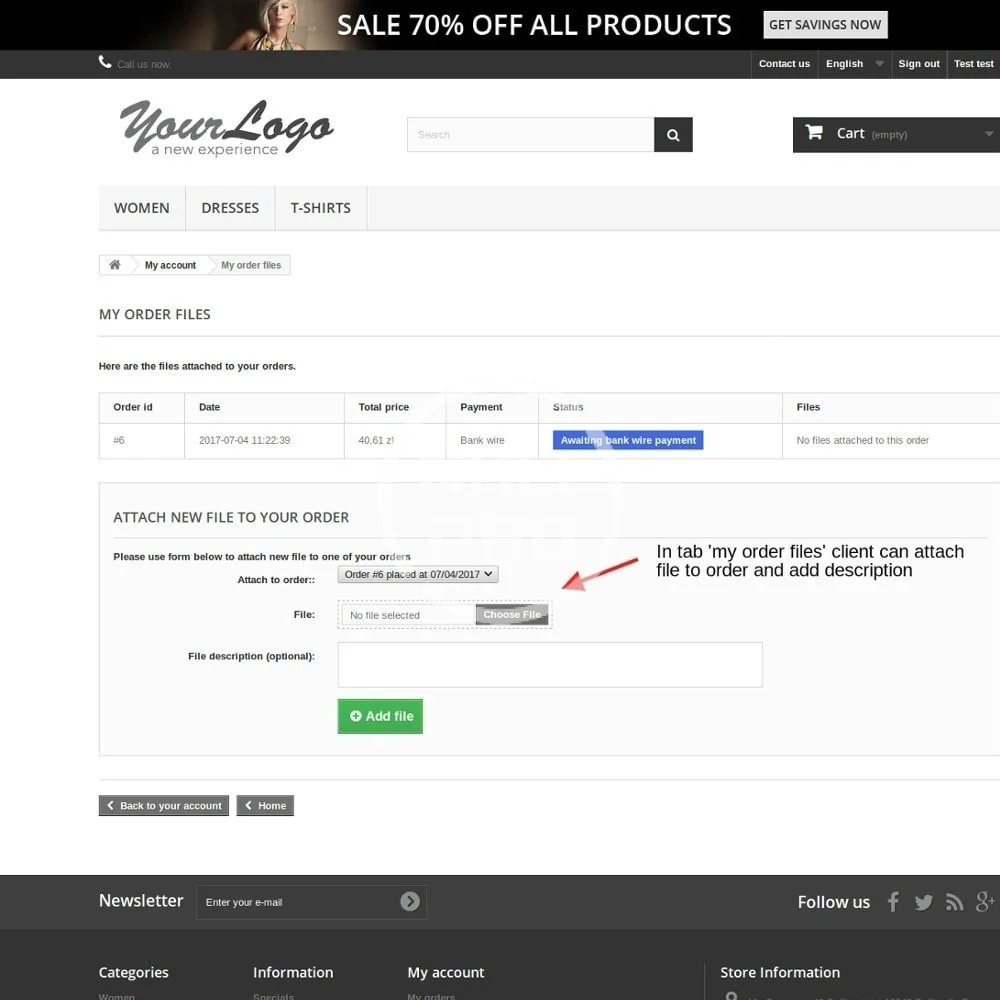Click the Sign out link
Screen dimensions: 1000x1000
click(918, 64)
